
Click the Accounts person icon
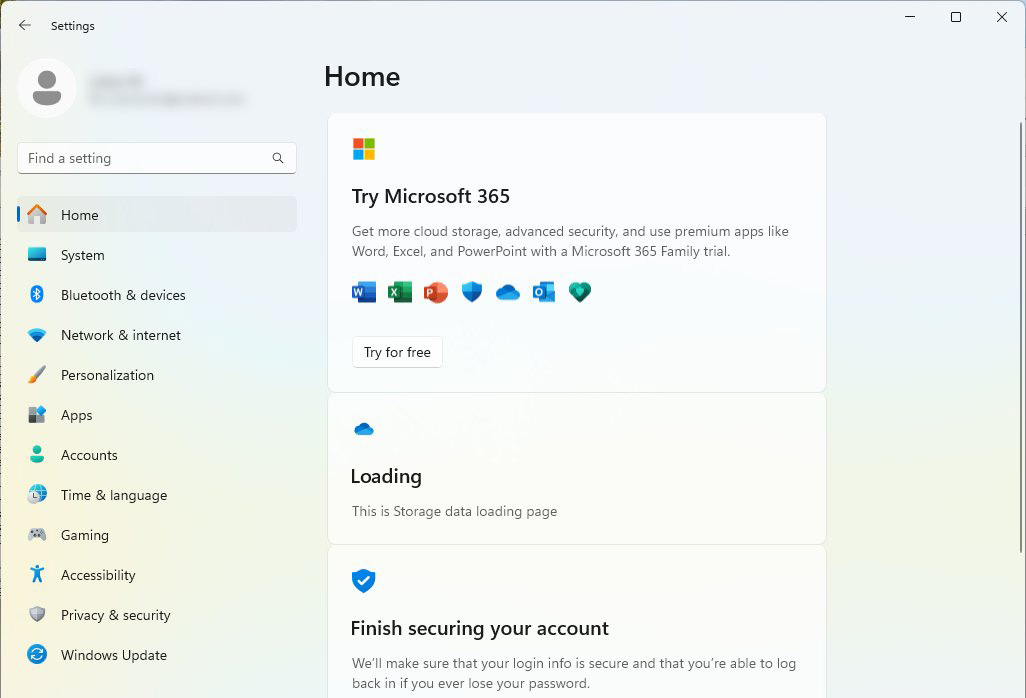37,455
